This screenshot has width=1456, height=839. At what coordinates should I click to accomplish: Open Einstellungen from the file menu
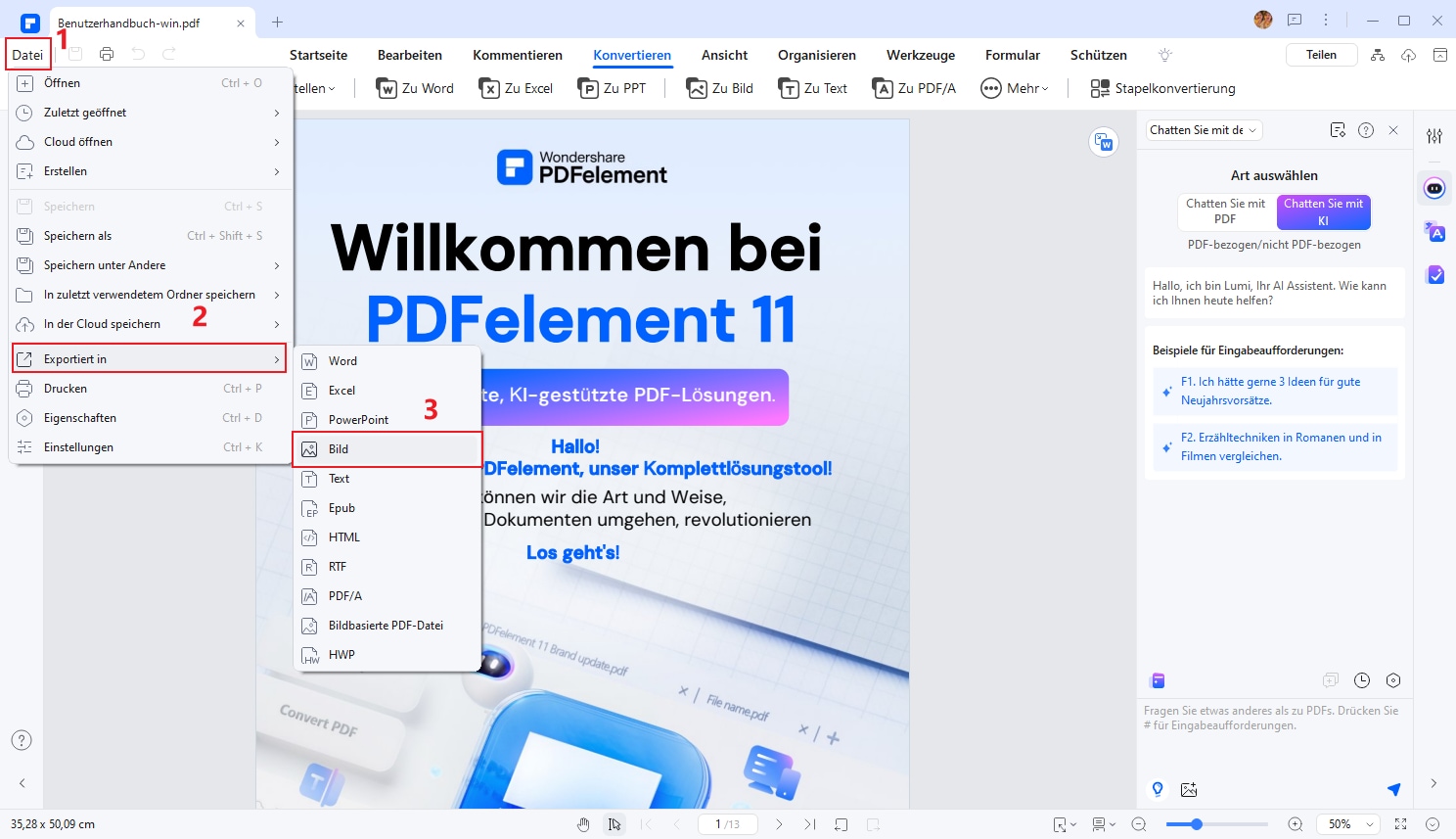151,447
